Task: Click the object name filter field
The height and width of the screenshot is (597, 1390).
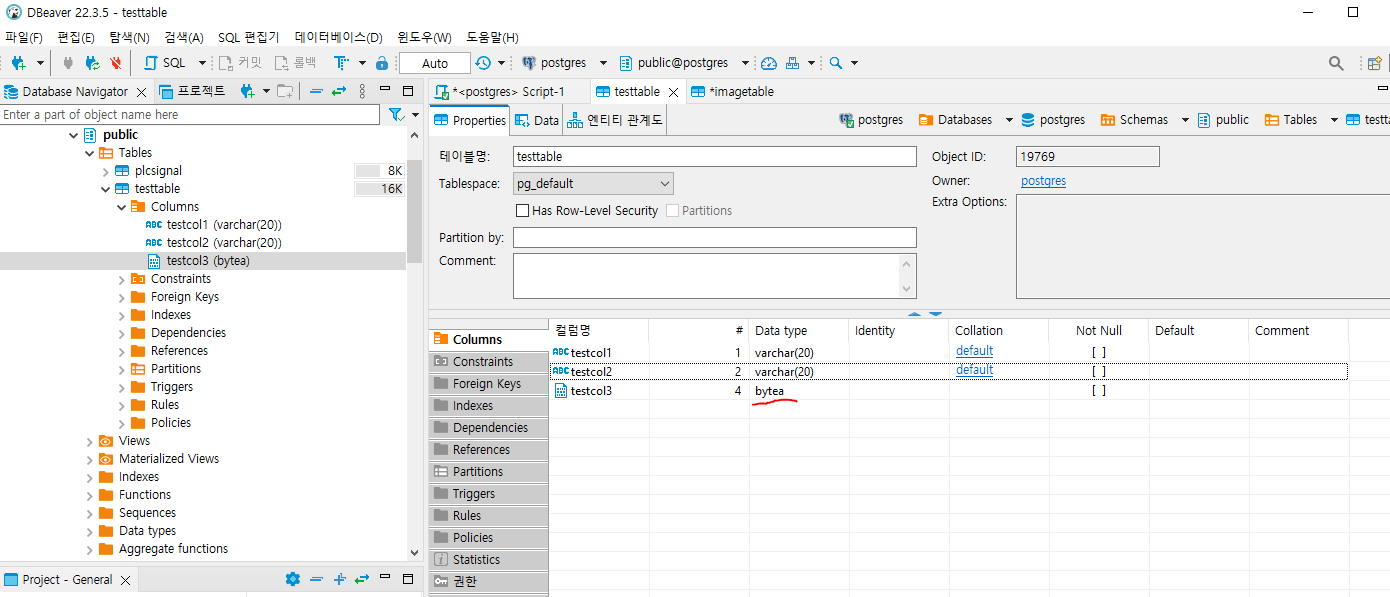Action: tap(192, 115)
